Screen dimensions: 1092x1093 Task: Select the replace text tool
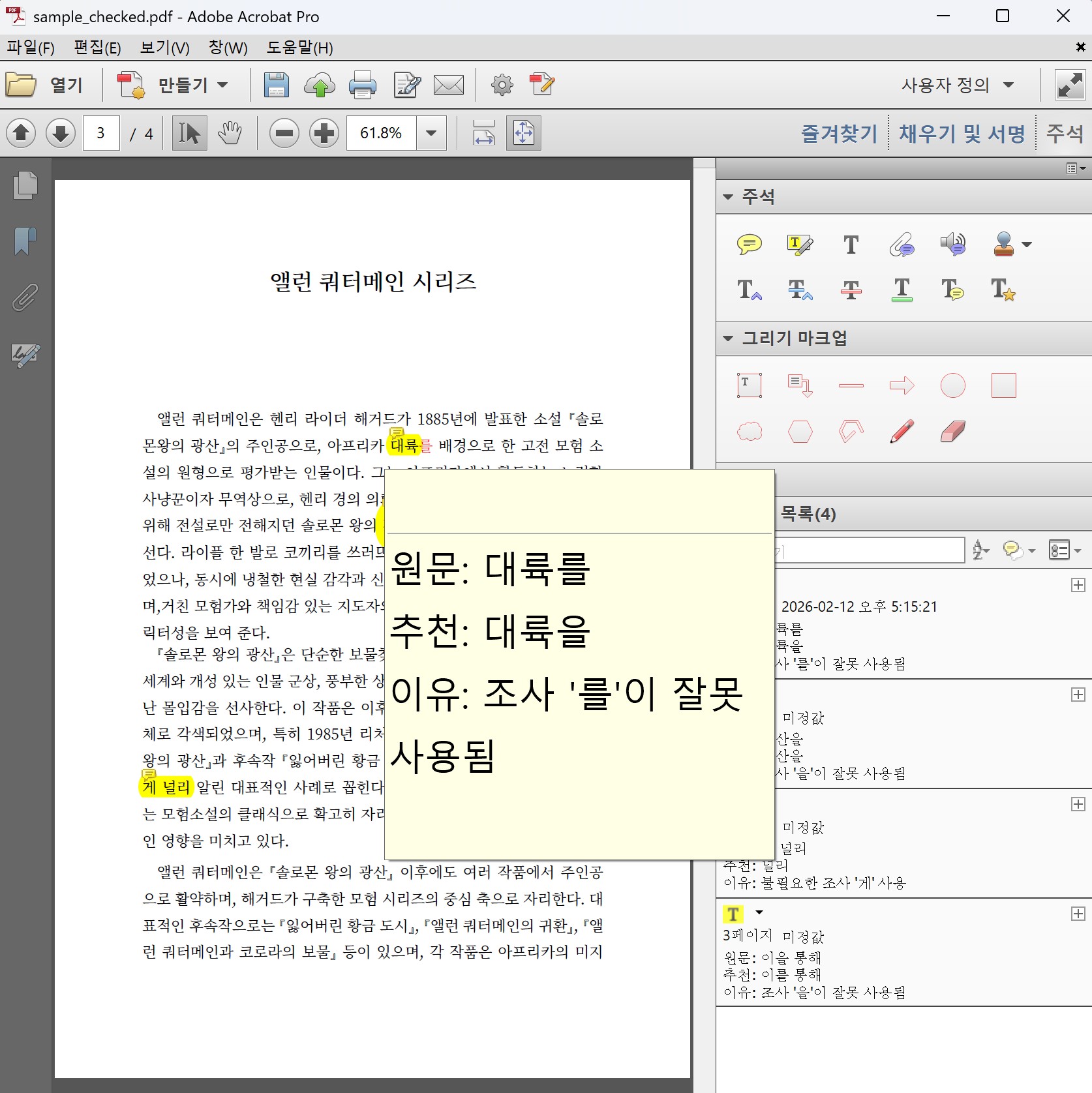pos(800,289)
